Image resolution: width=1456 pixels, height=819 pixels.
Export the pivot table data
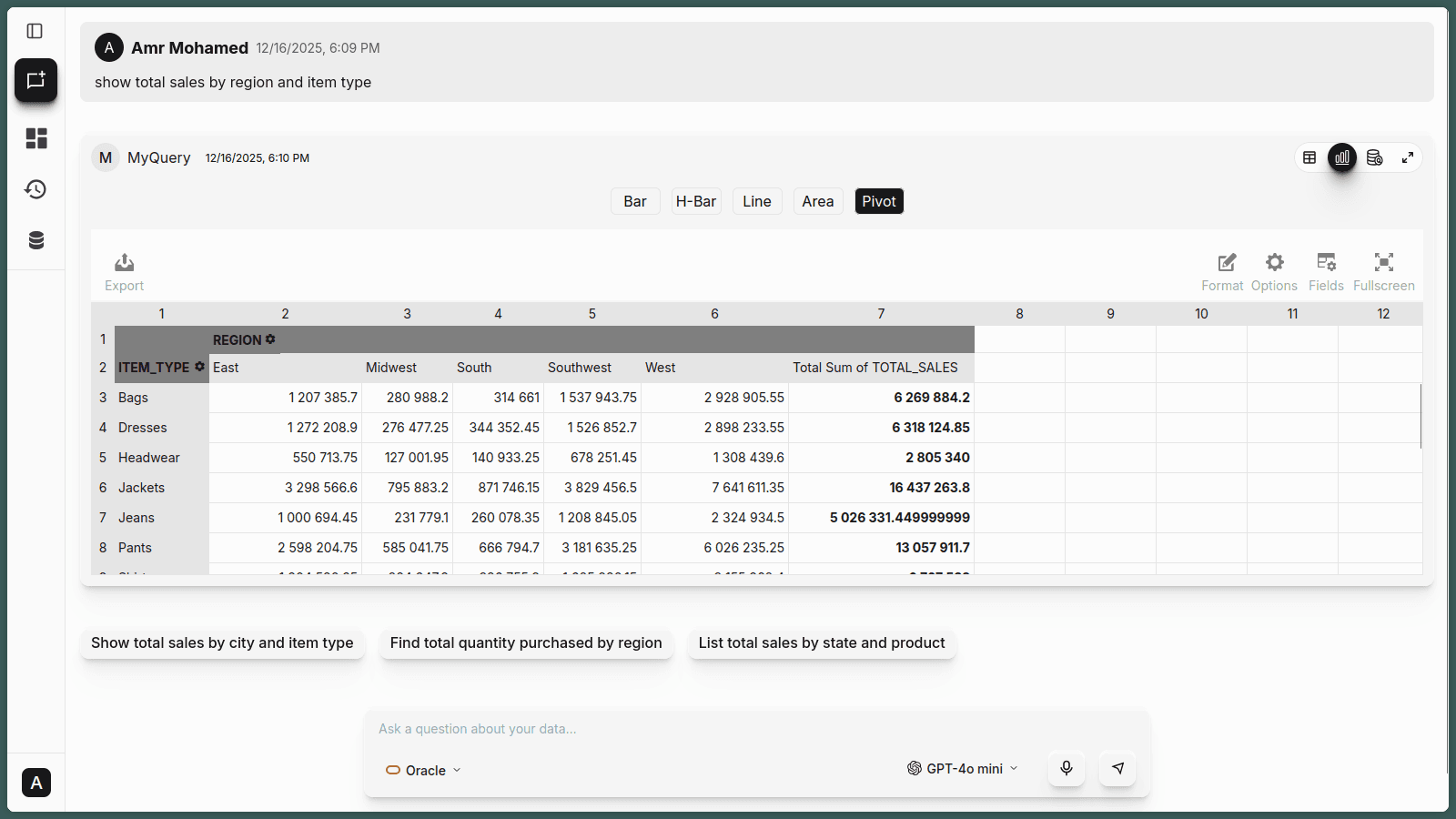tap(124, 270)
